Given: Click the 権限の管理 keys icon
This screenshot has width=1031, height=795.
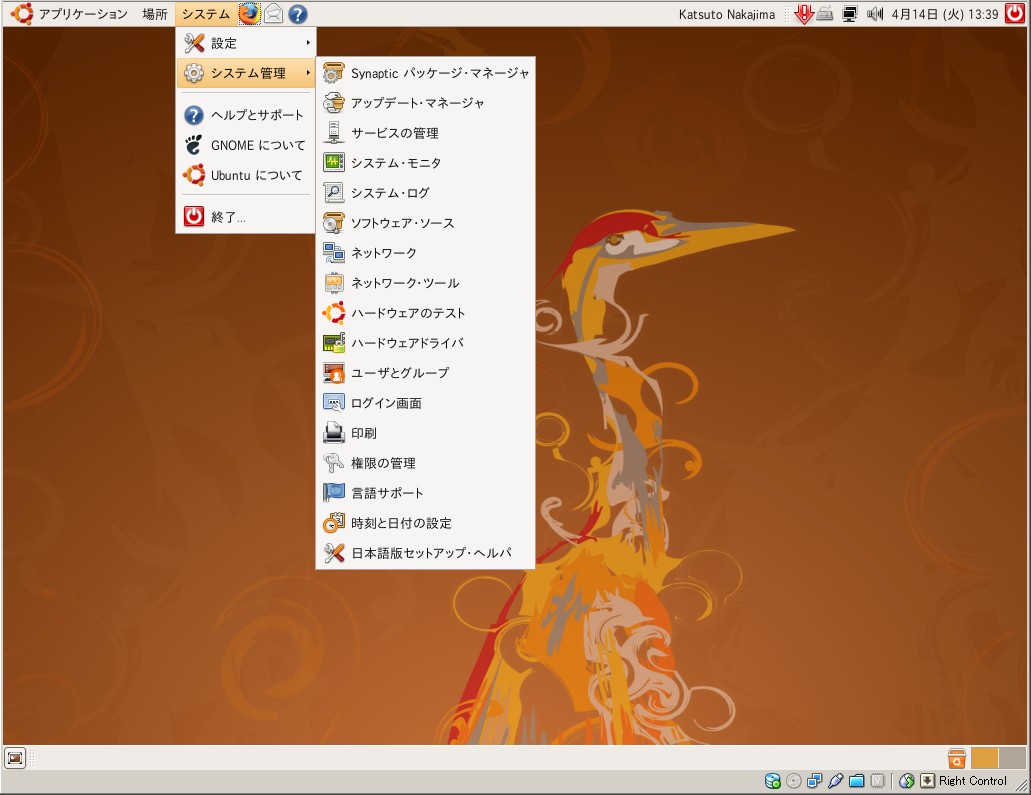Looking at the screenshot, I should [x=334, y=463].
